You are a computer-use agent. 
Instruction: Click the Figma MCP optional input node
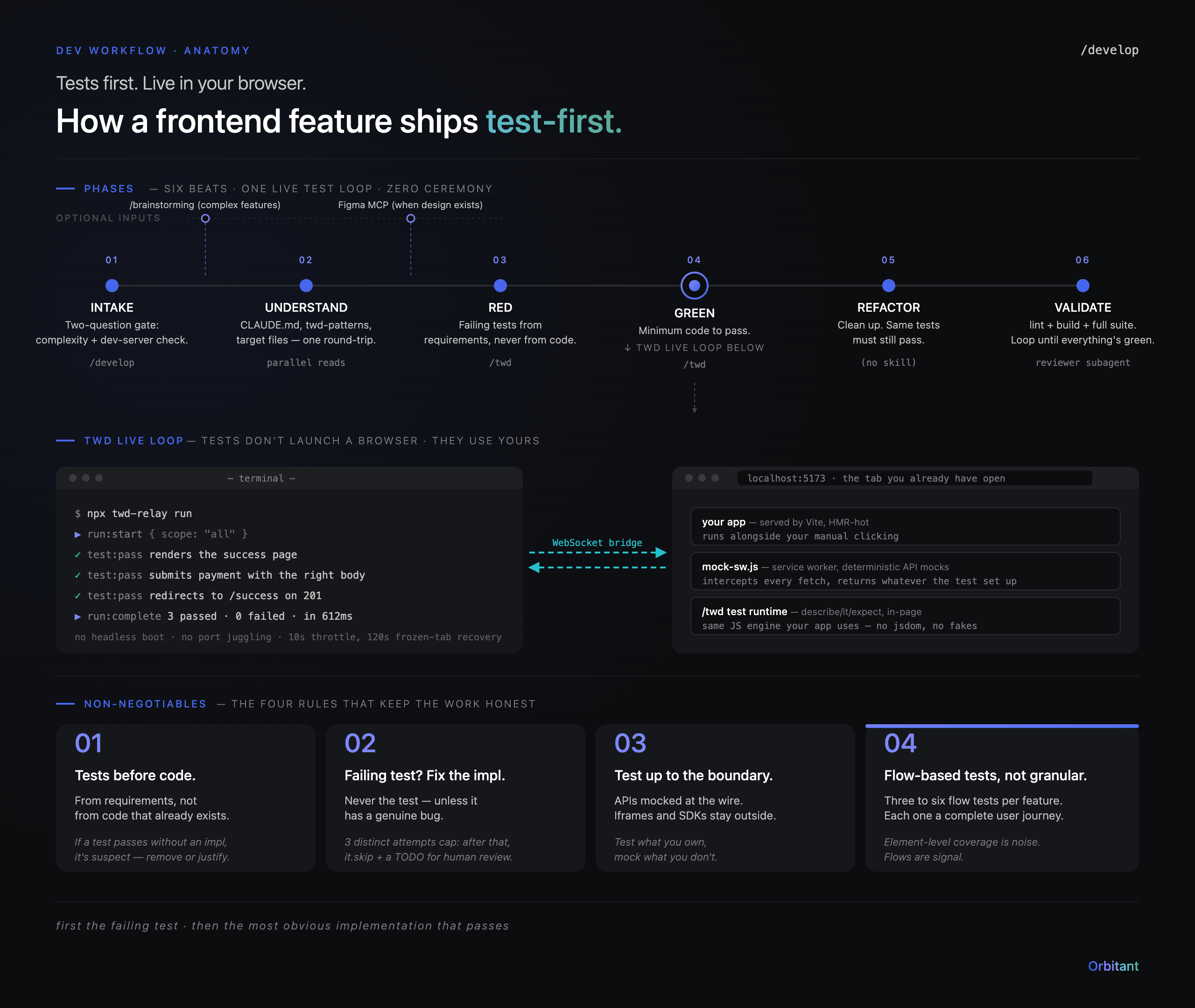pos(410,218)
